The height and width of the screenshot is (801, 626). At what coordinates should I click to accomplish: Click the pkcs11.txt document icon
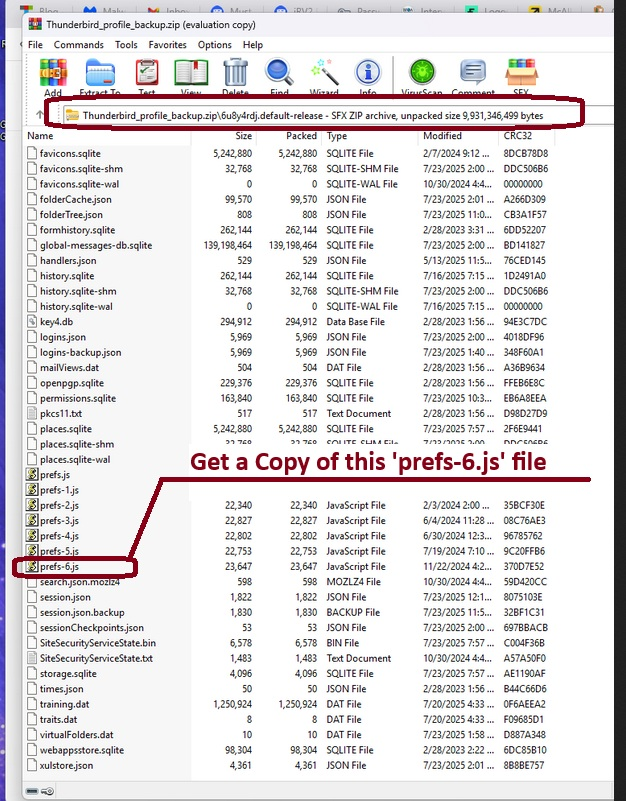pos(32,413)
